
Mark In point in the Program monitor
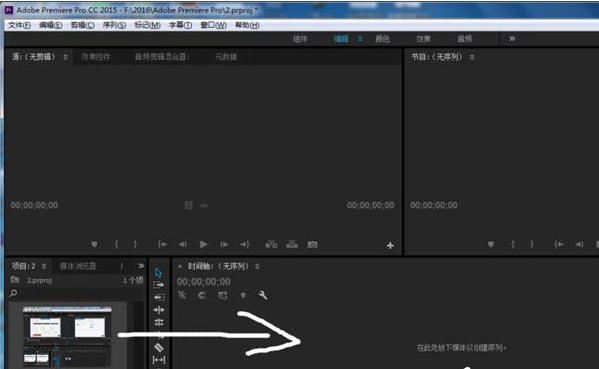click(x=513, y=244)
